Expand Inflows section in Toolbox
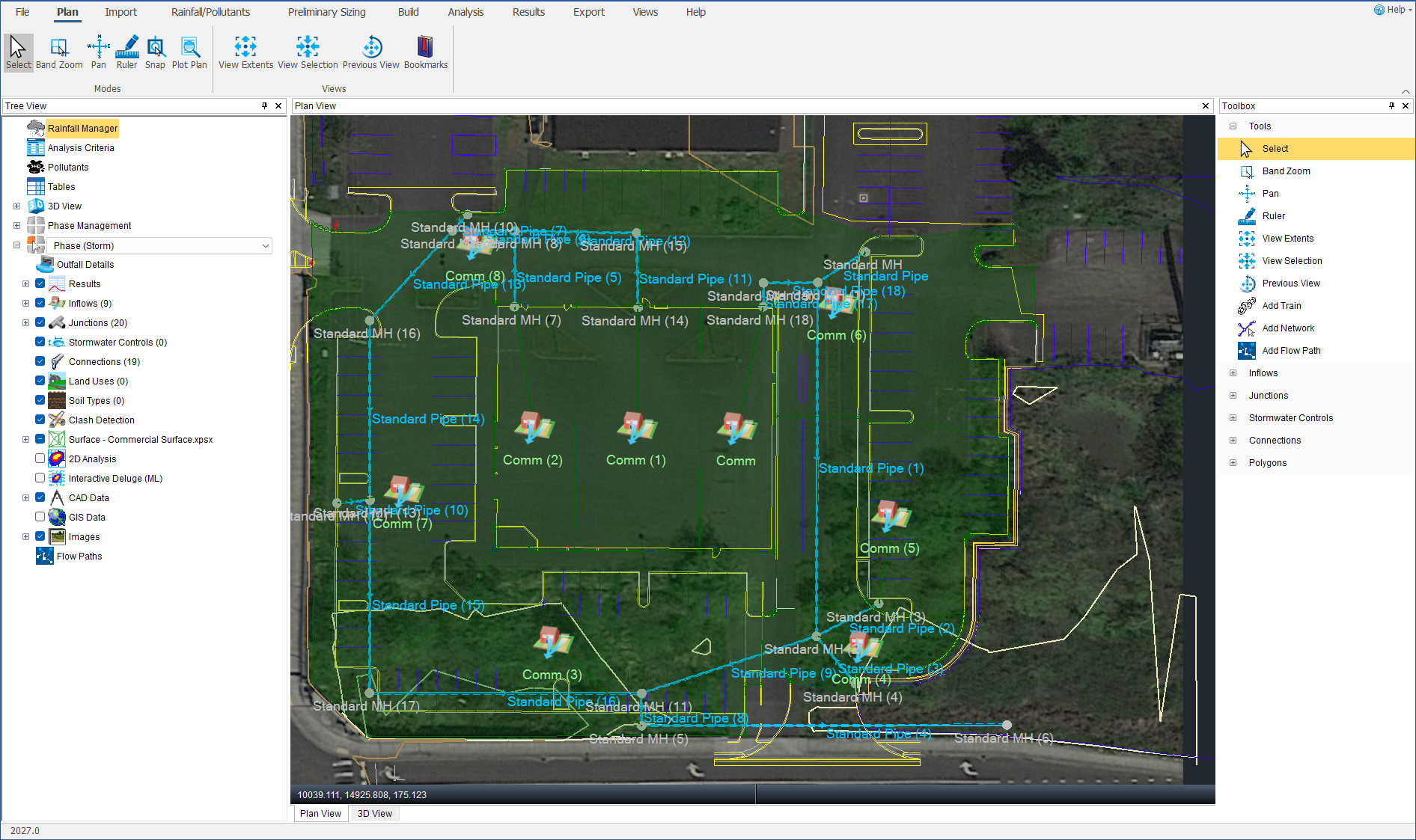Viewport: 1416px width, 840px height. pyautogui.click(x=1233, y=373)
